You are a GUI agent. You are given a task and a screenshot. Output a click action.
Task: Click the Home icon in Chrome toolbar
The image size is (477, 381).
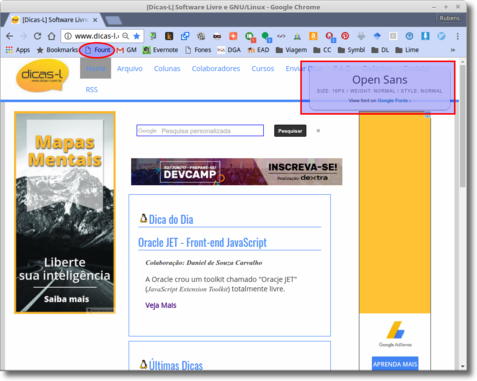pyautogui.click(x=51, y=36)
